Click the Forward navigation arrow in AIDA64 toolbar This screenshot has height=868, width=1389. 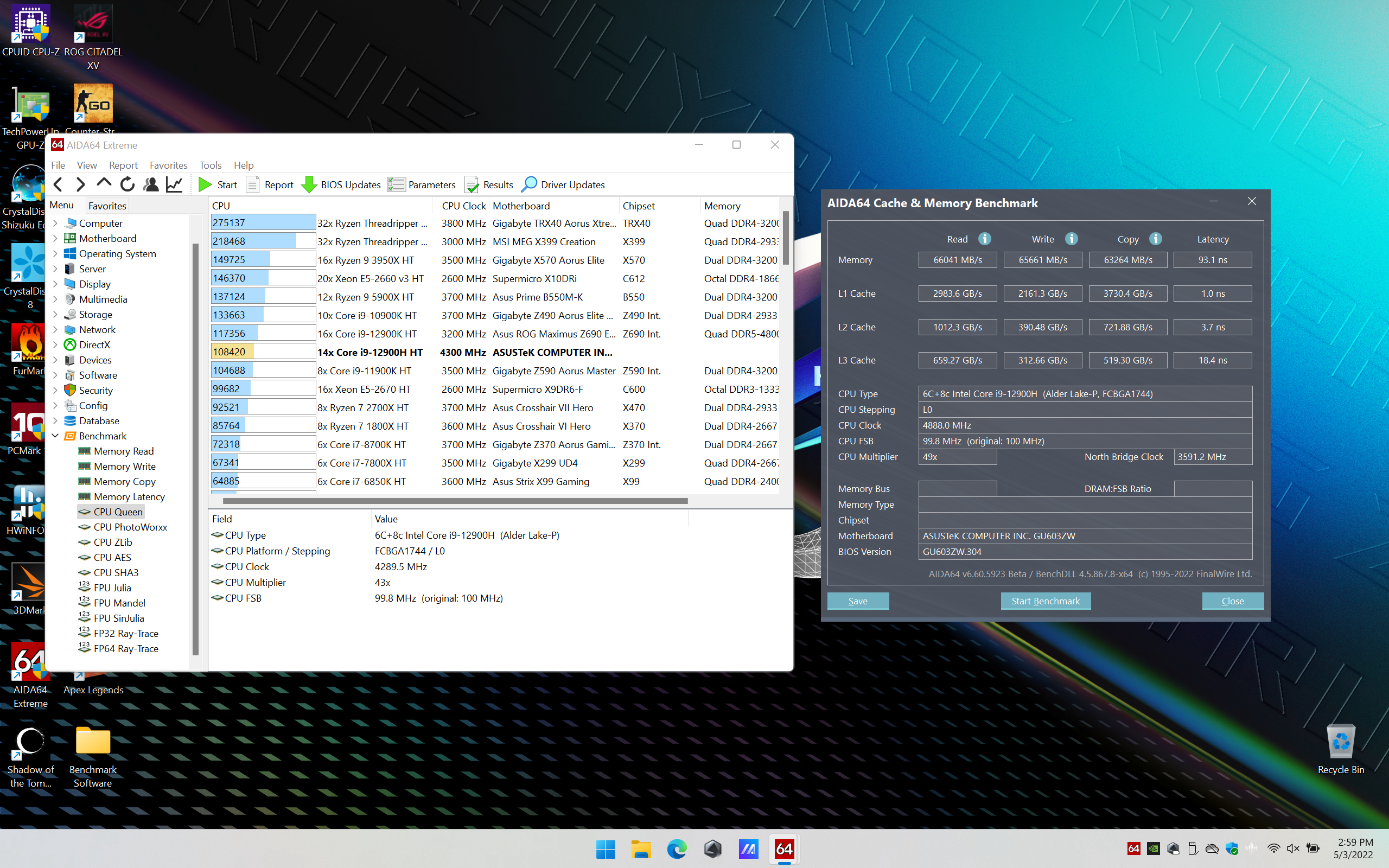click(x=80, y=184)
